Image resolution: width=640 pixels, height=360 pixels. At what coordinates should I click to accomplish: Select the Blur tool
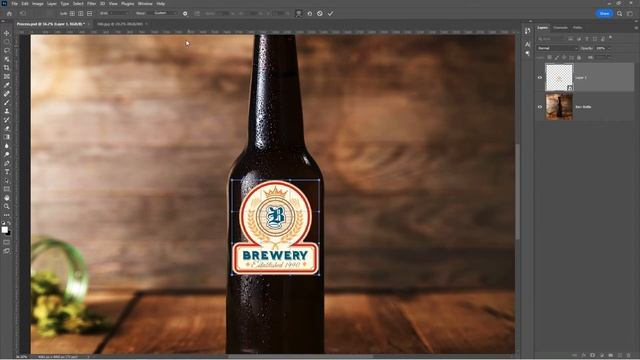pyautogui.click(x=7, y=146)
